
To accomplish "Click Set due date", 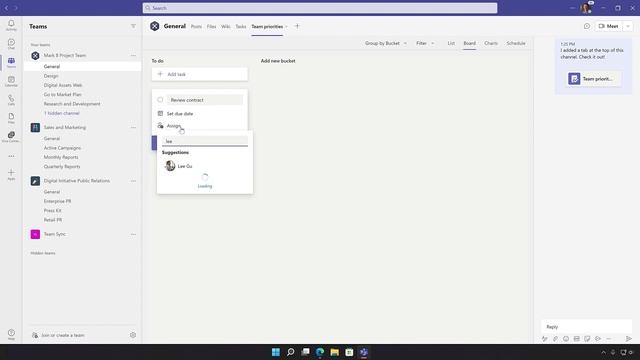I will pos(180,113).
